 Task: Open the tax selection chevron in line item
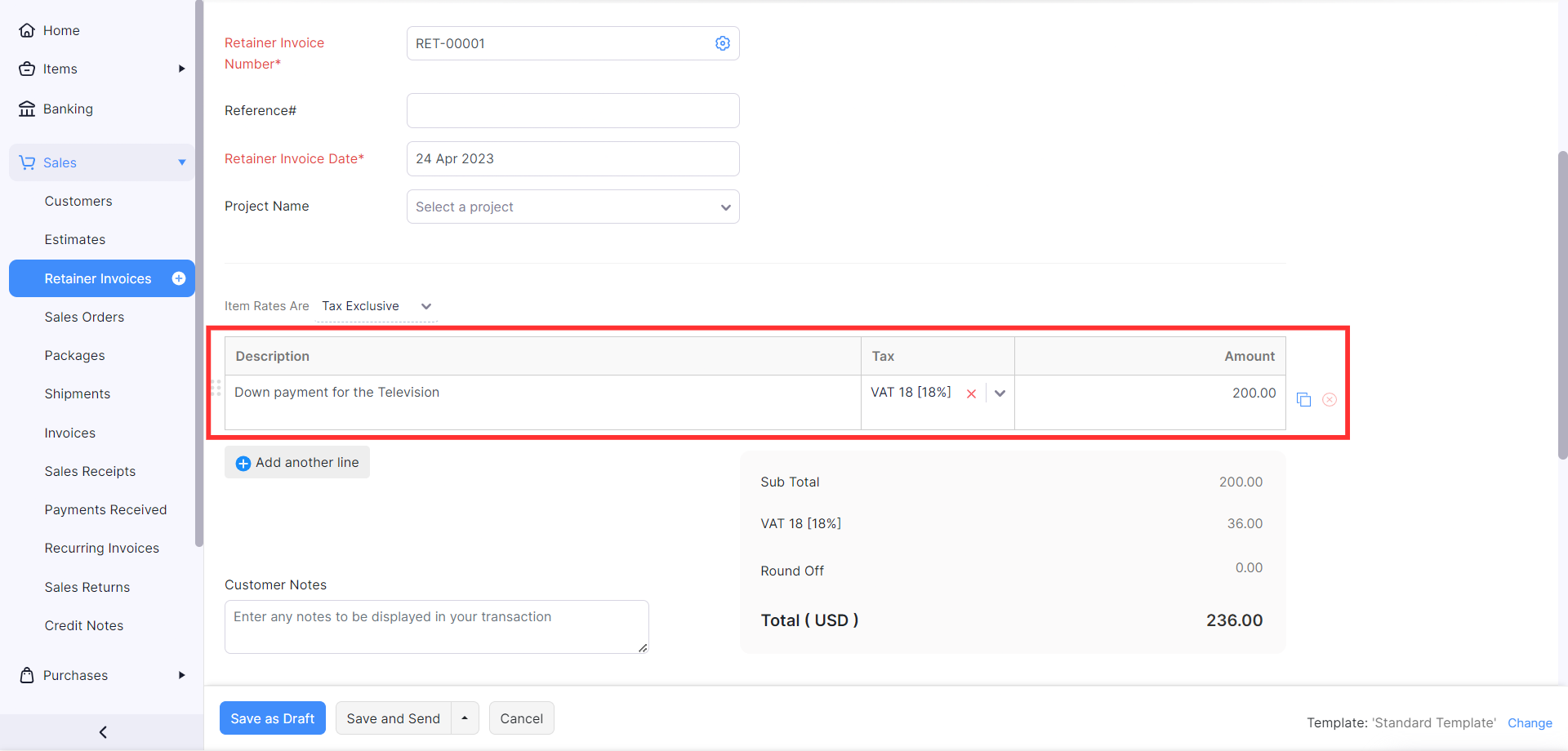(1000, 393)
